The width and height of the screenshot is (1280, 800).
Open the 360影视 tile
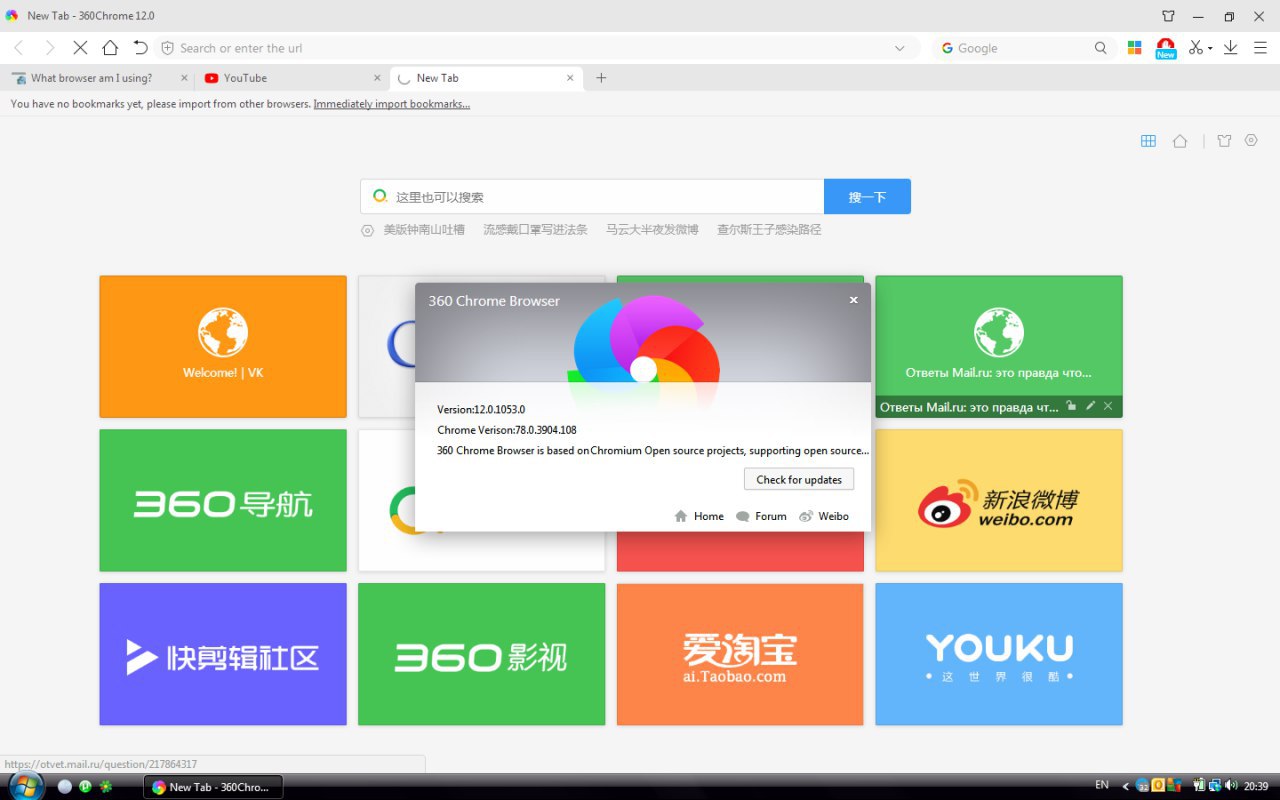481,654
